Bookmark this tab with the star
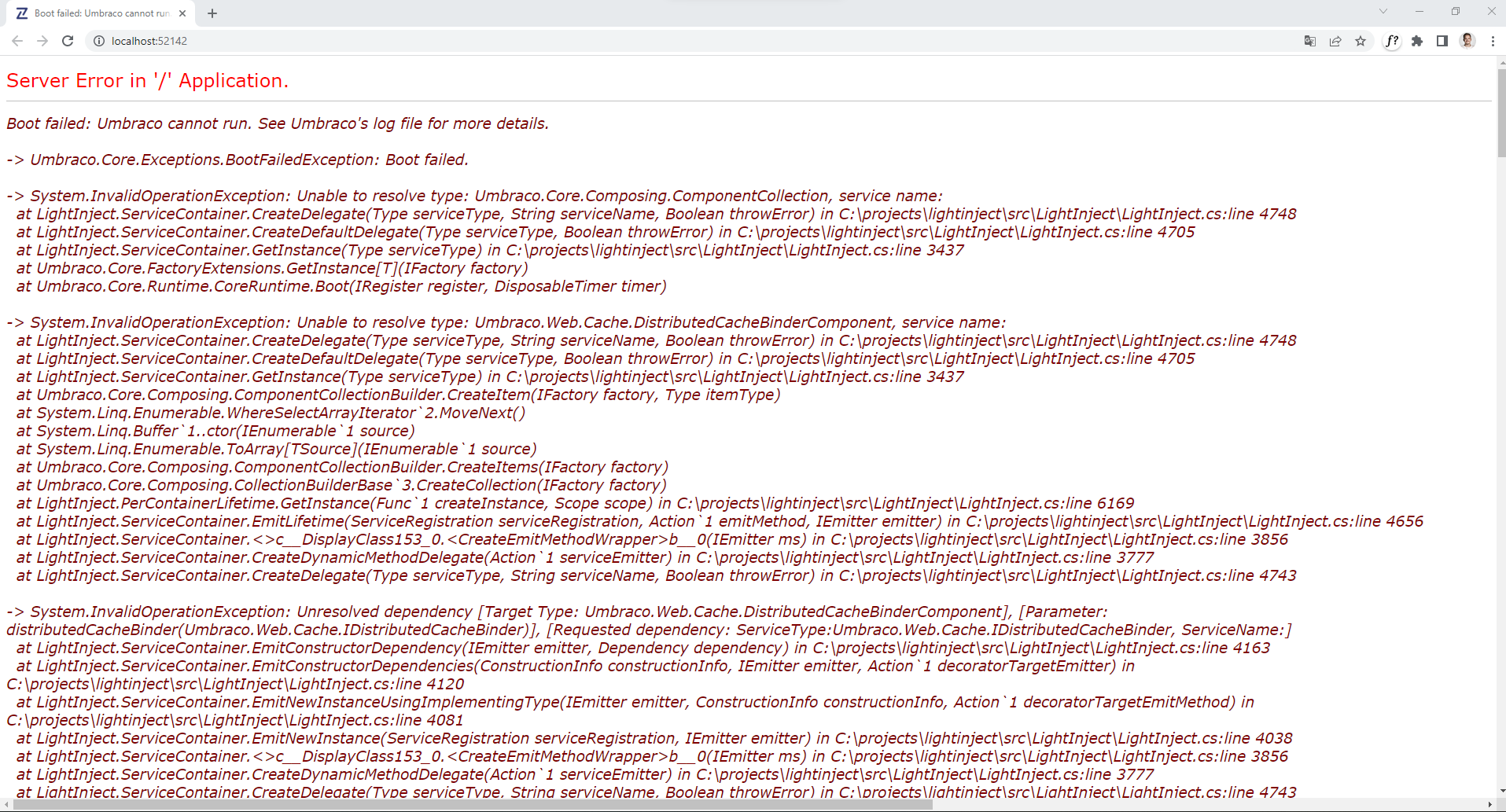 pos(1361,41)
